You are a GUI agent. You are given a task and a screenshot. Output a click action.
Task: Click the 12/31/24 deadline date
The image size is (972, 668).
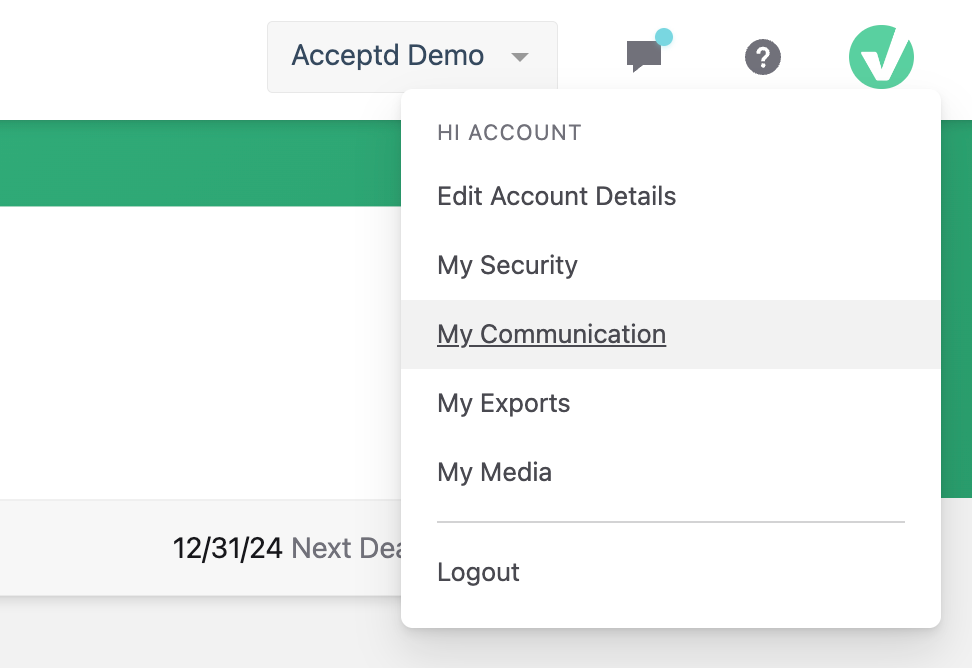(227, 548)
